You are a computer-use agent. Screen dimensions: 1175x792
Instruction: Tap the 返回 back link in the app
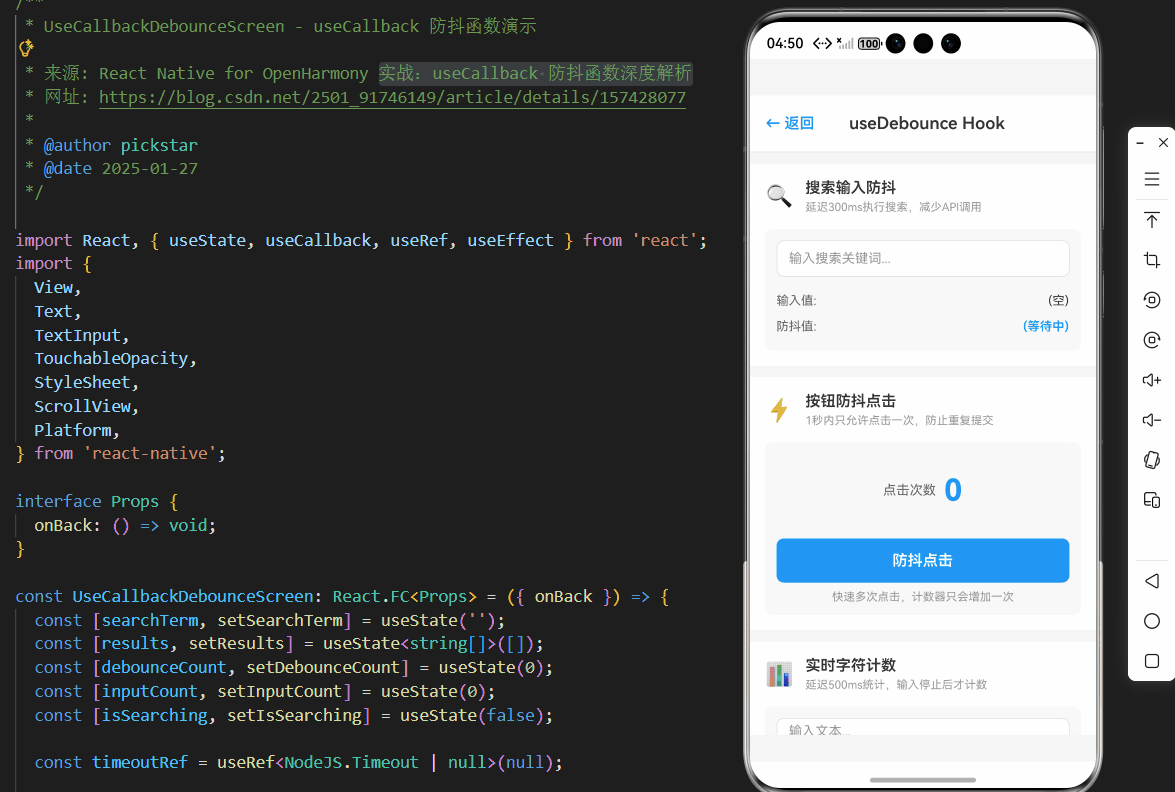pyautogui.click(x=790, y=123)
